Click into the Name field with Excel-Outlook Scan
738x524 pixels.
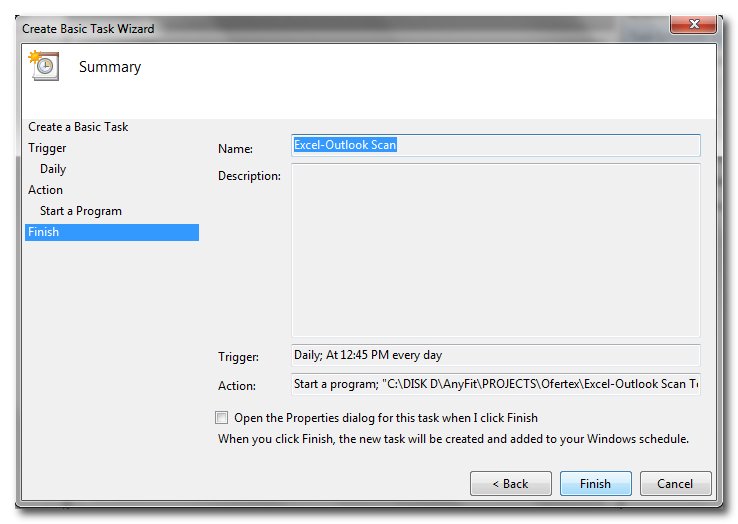click(495, 145)
